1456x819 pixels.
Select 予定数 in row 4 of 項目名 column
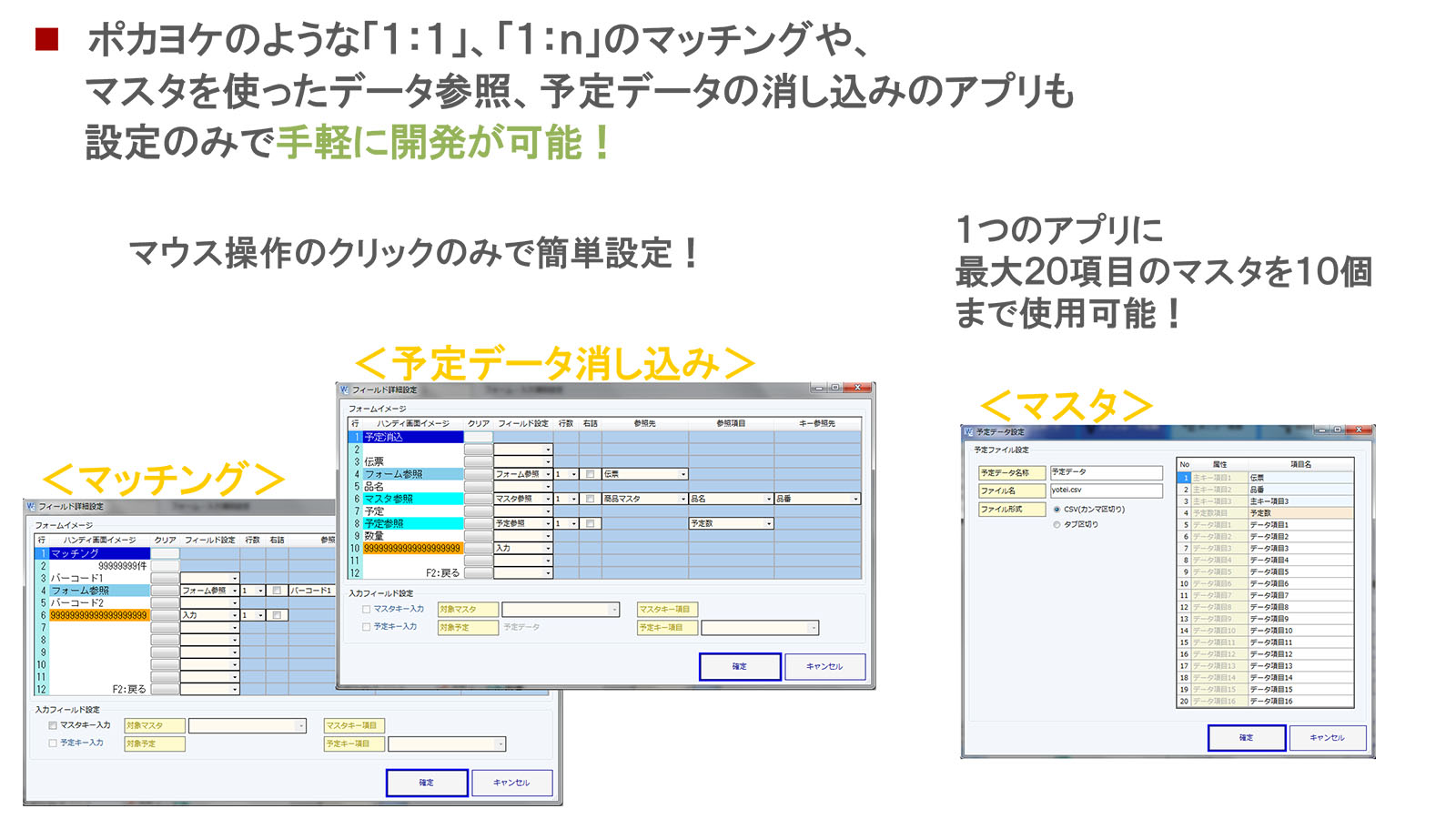[x=1300, y=513]
